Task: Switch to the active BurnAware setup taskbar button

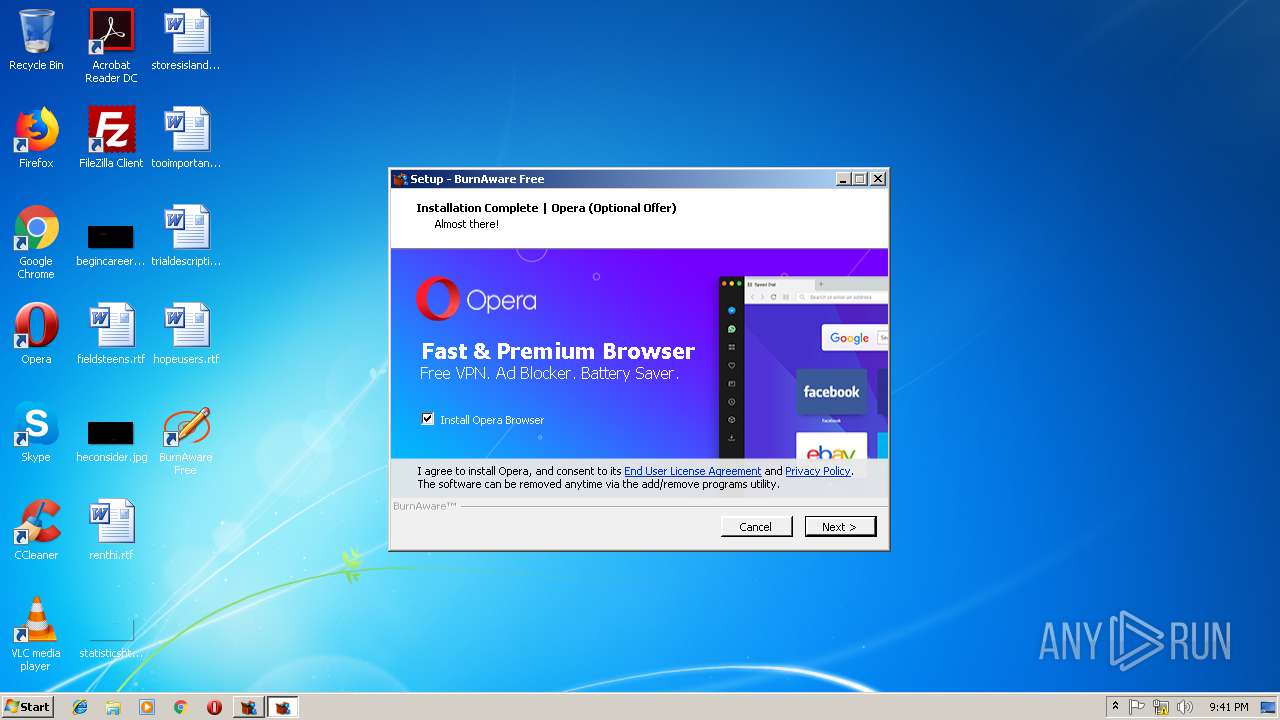Action: pos(283,707)
